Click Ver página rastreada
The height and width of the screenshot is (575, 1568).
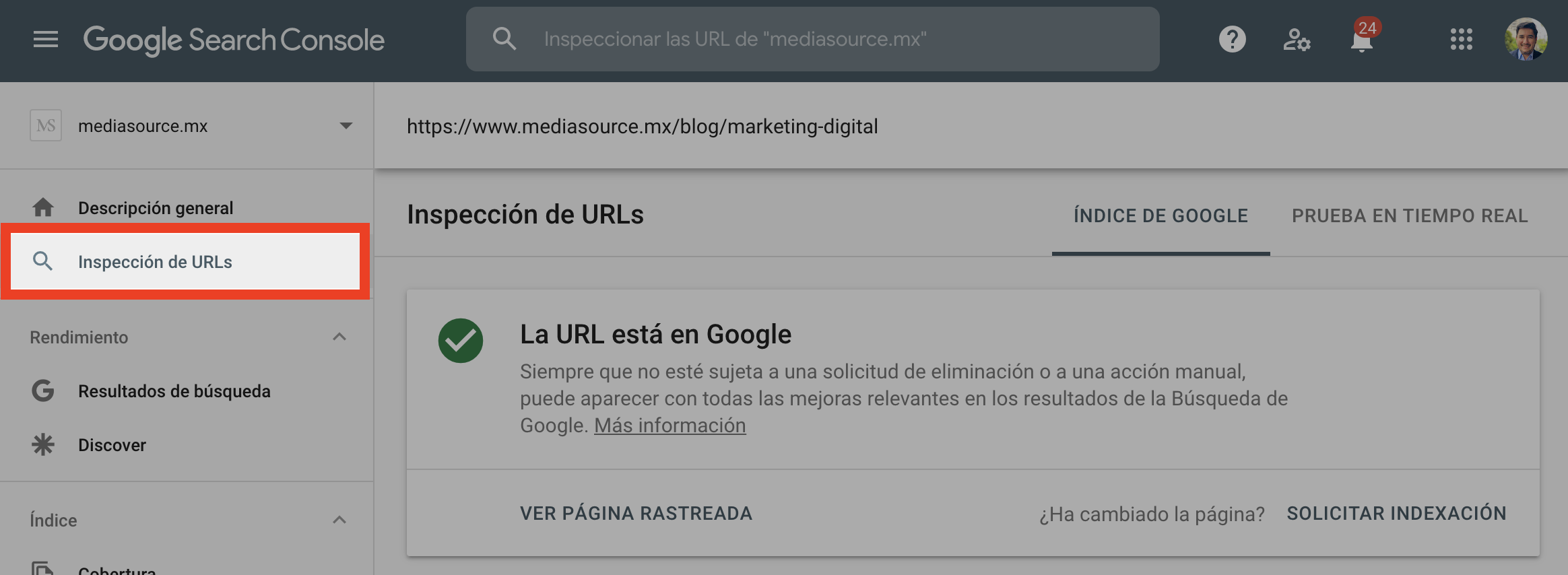pos(636,513)
